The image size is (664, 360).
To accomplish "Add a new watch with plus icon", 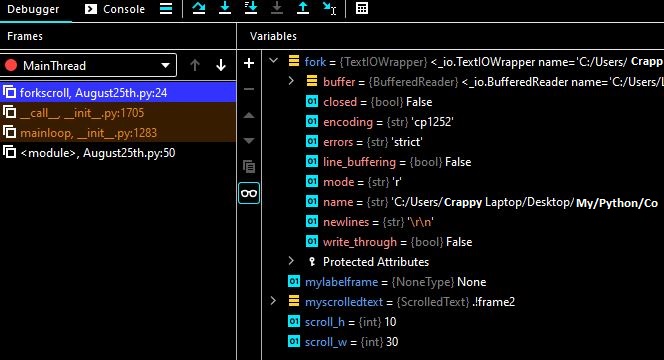I will coord(249,63).
